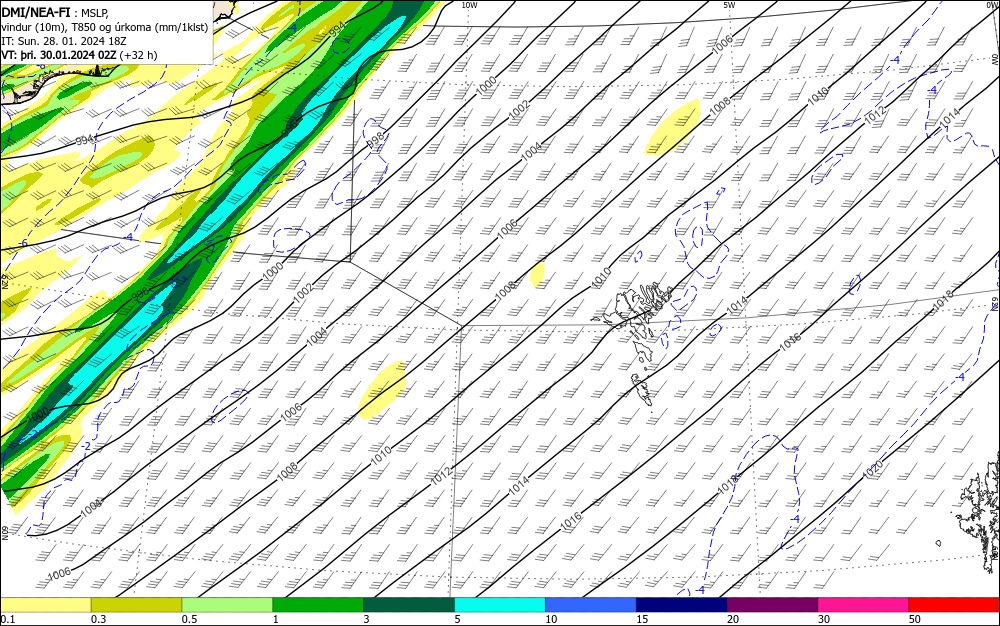Click the "5W" longitude label

pyautogui.click(x=729, y=5)
